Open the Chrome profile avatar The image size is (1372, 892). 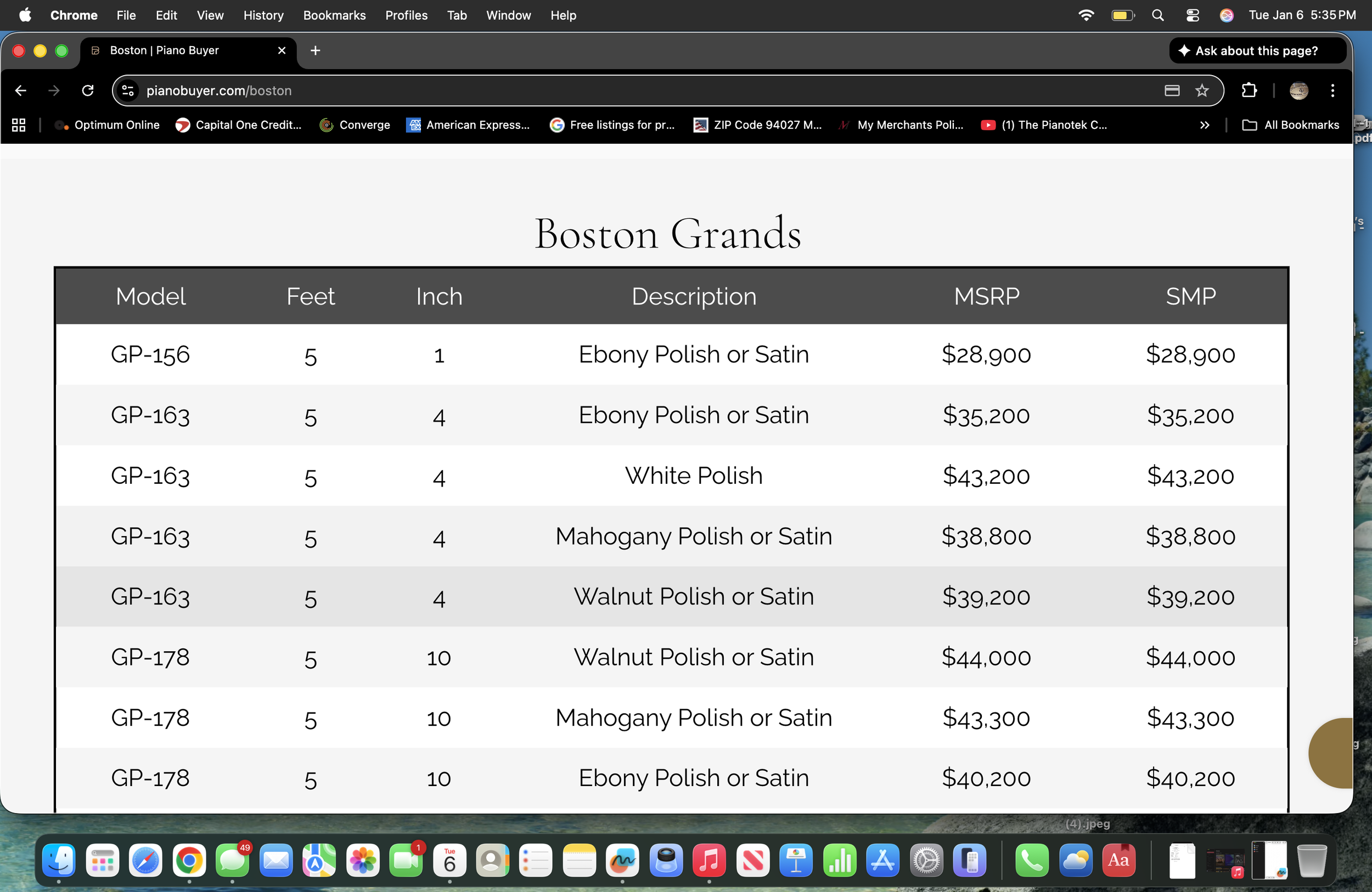pos(1298,91)
